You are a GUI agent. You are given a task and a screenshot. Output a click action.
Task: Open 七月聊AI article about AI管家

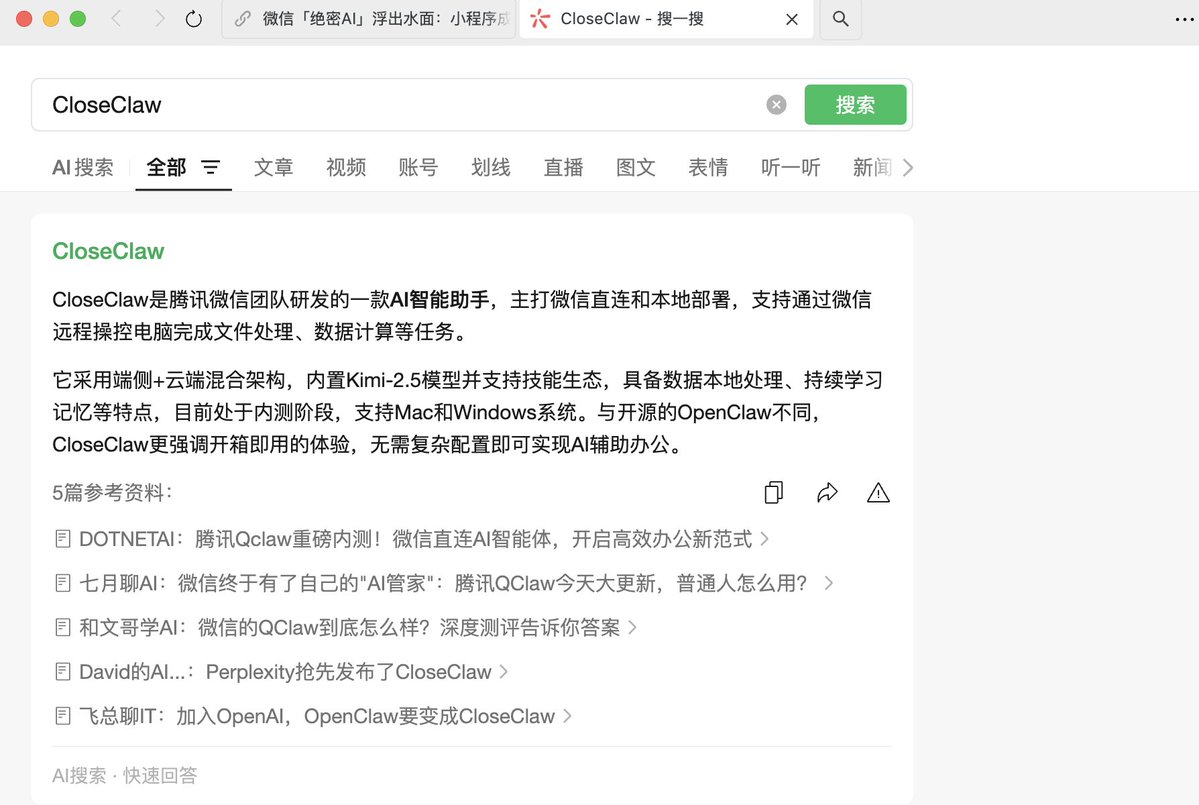click(444, 583)
